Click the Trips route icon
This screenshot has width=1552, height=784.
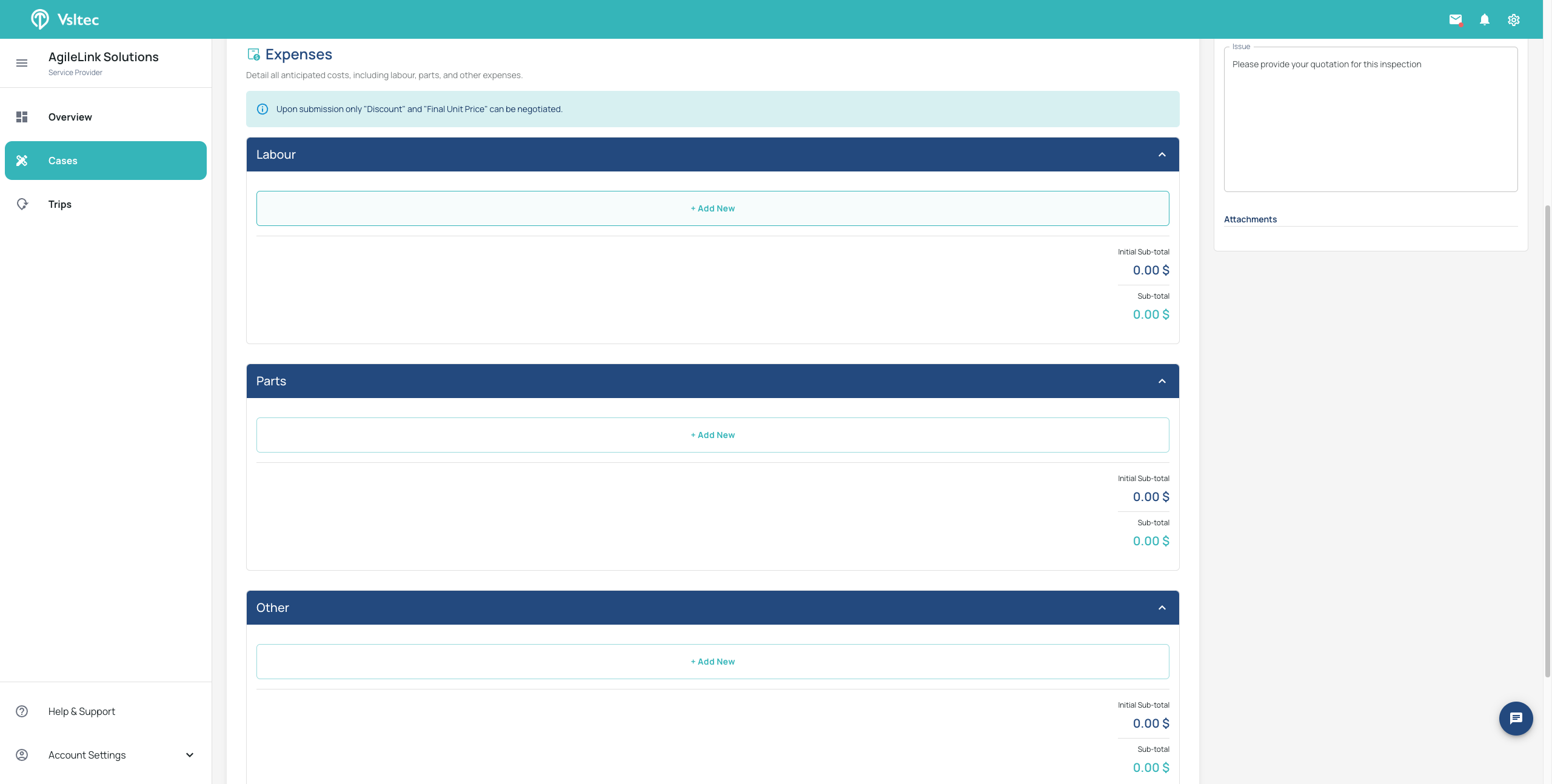(22, 204)
